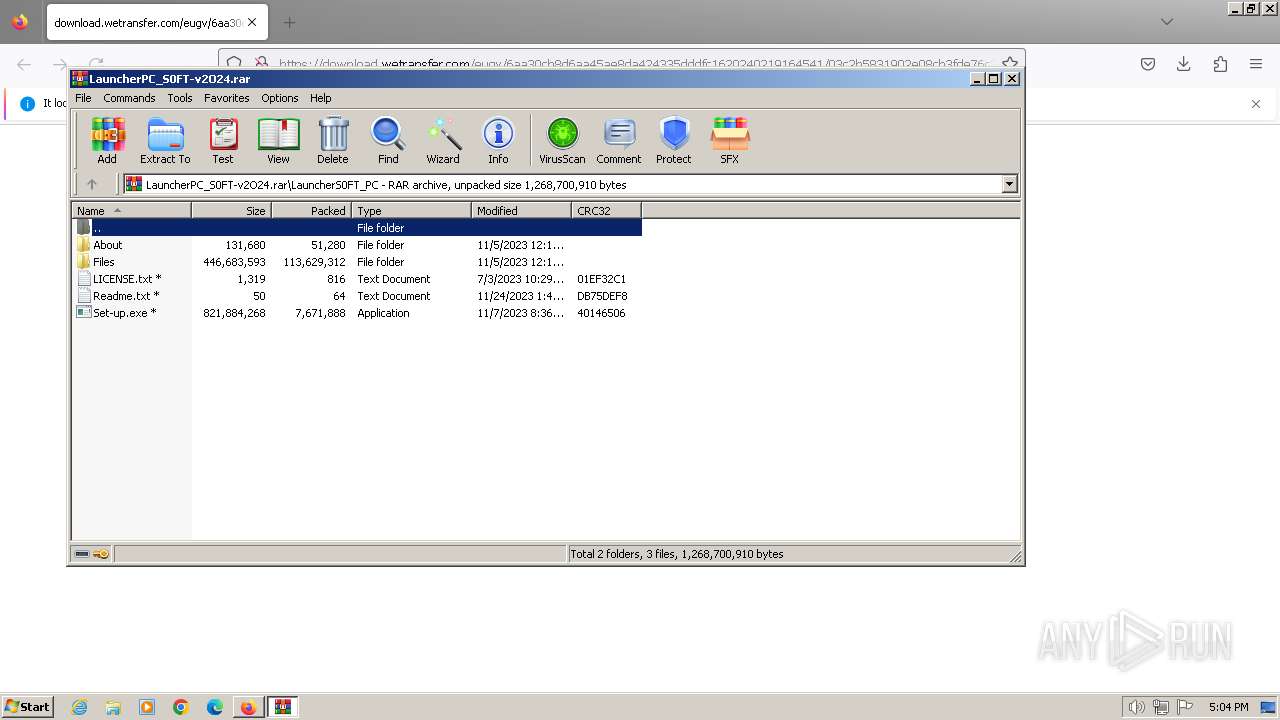Sort by Packed column header
The image size is (1280, 720).
coord(311,210)
